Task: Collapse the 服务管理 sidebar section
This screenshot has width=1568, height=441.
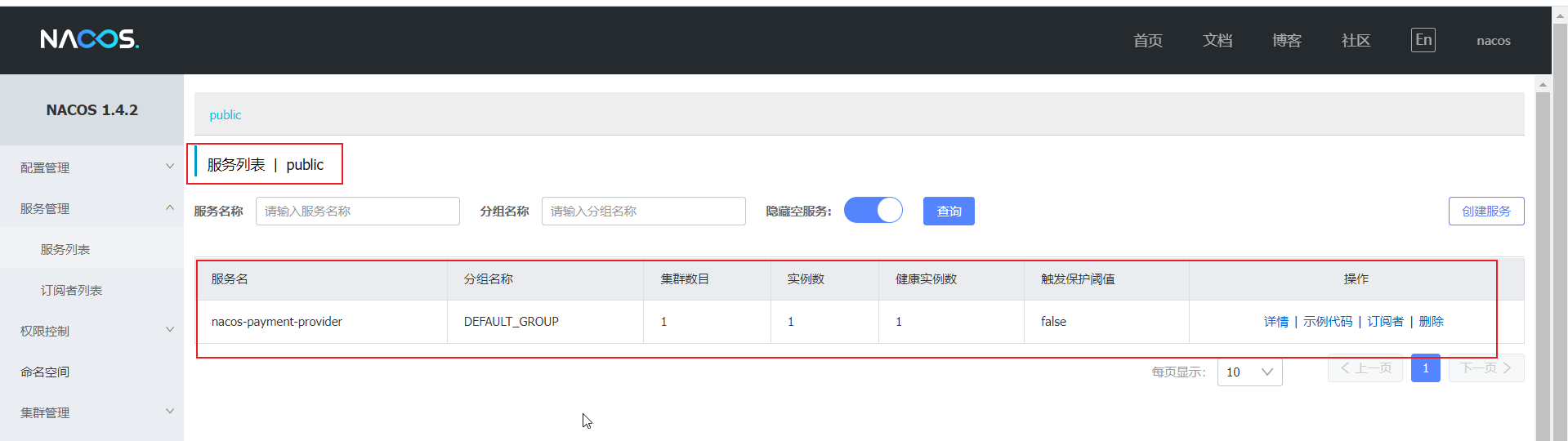Action: coord(92,208)
